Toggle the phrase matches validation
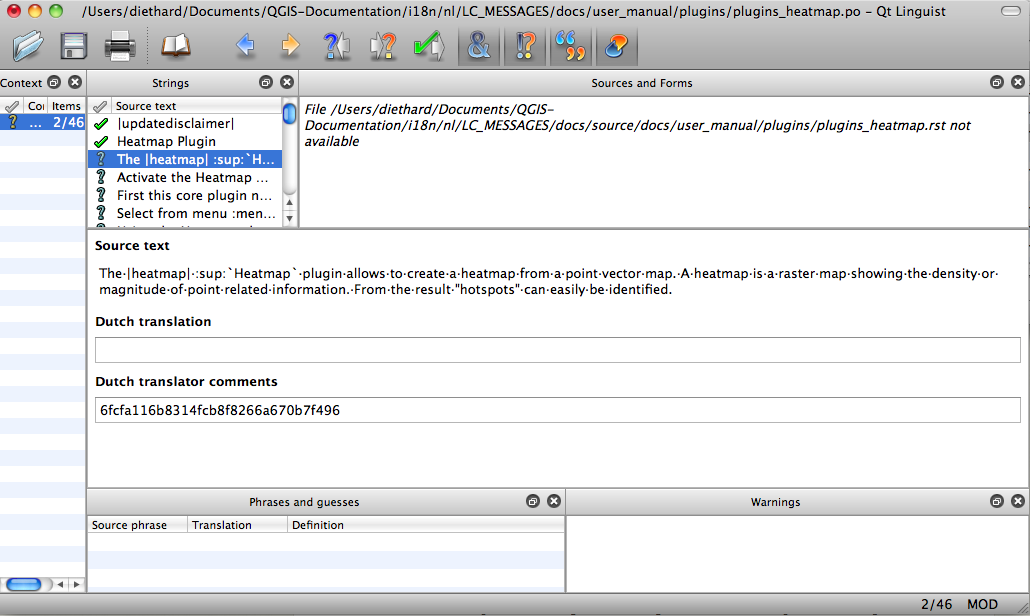The image size is (1030, 616). (x=570, y=45)
